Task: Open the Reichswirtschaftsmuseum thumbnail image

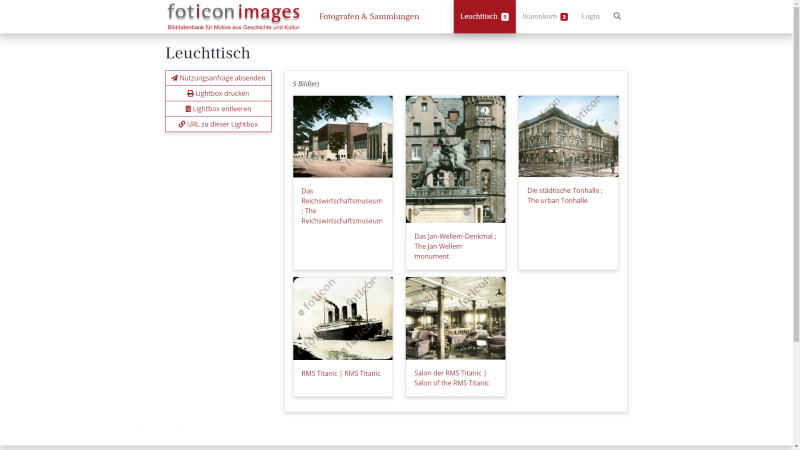Action: [x=343, y=137]
